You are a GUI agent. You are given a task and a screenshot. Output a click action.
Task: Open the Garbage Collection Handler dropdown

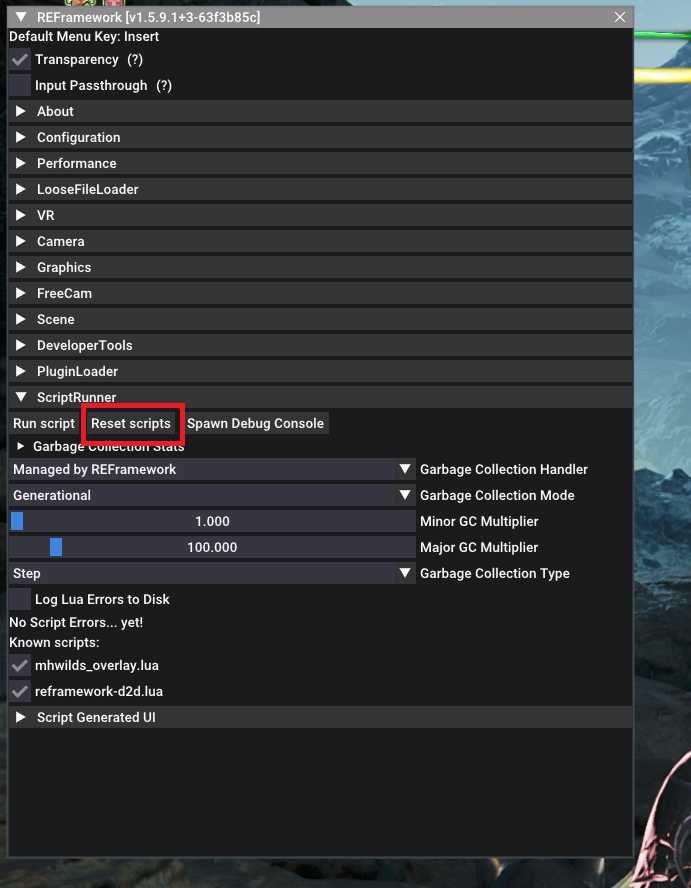click(212, 469)
